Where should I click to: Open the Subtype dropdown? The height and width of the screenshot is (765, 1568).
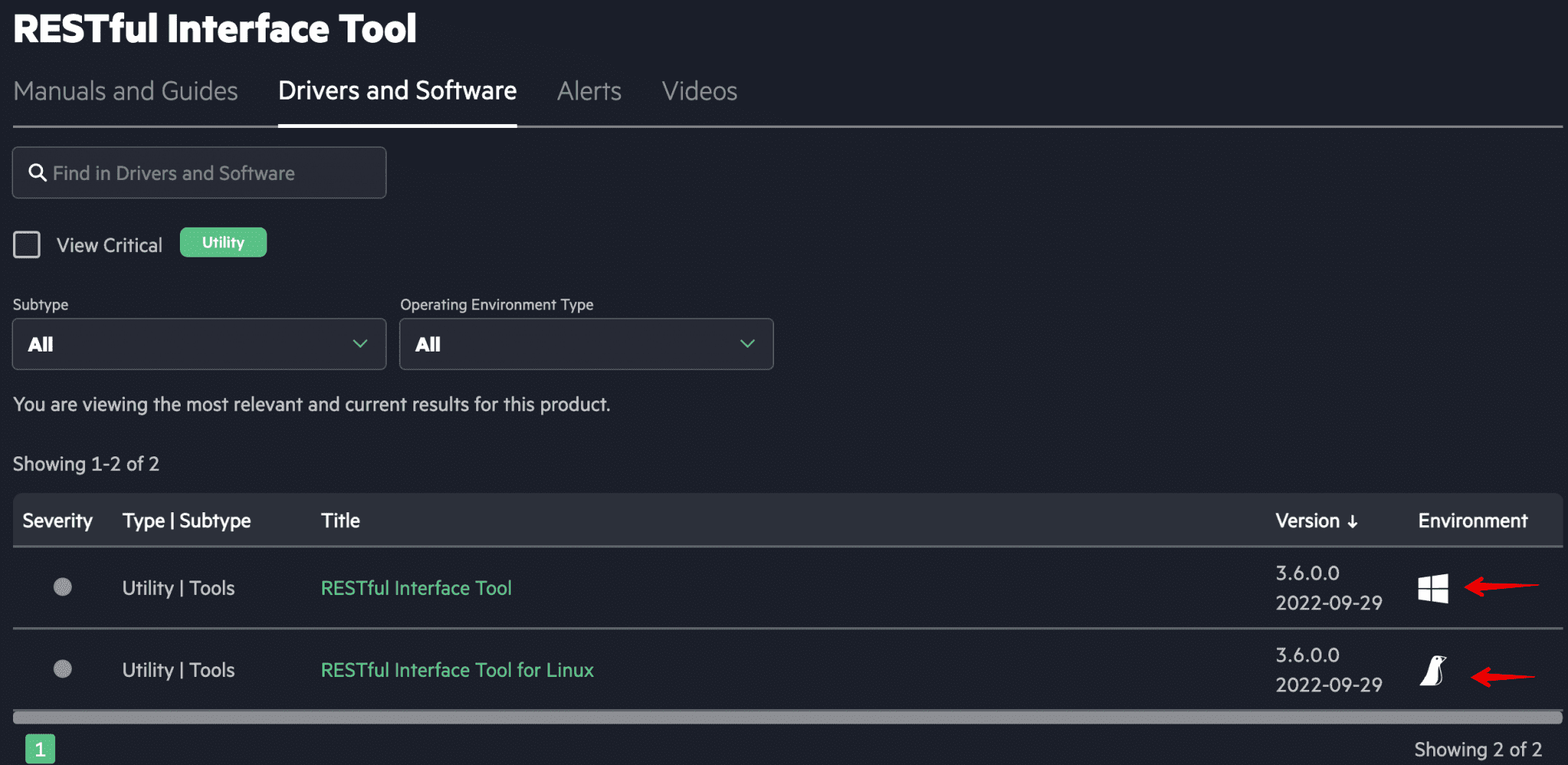(198, 344)
